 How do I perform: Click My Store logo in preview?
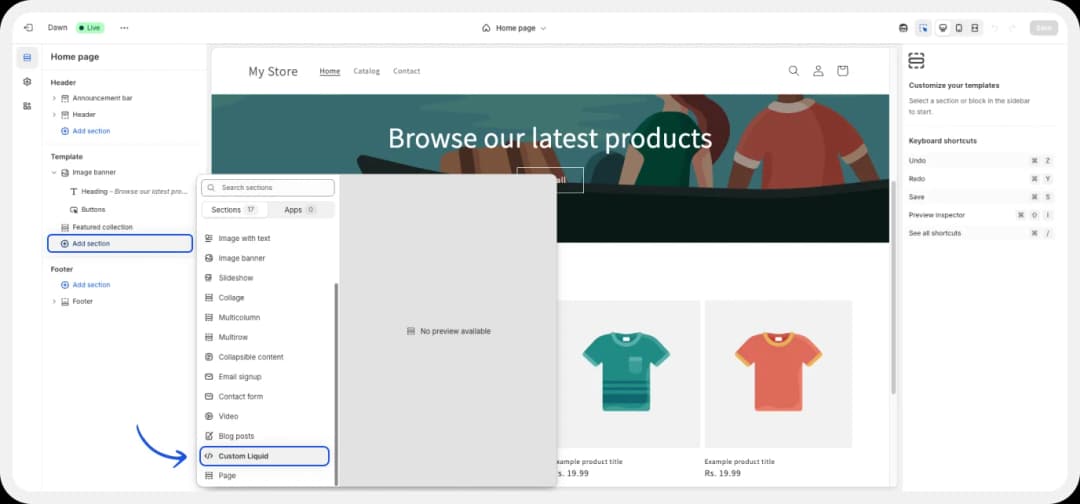tap(273, 72)
